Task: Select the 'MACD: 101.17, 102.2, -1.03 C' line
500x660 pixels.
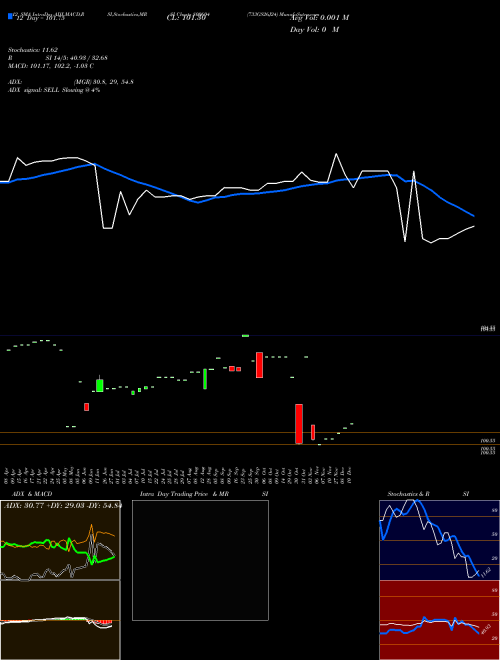Action: [x=51, y=66]
